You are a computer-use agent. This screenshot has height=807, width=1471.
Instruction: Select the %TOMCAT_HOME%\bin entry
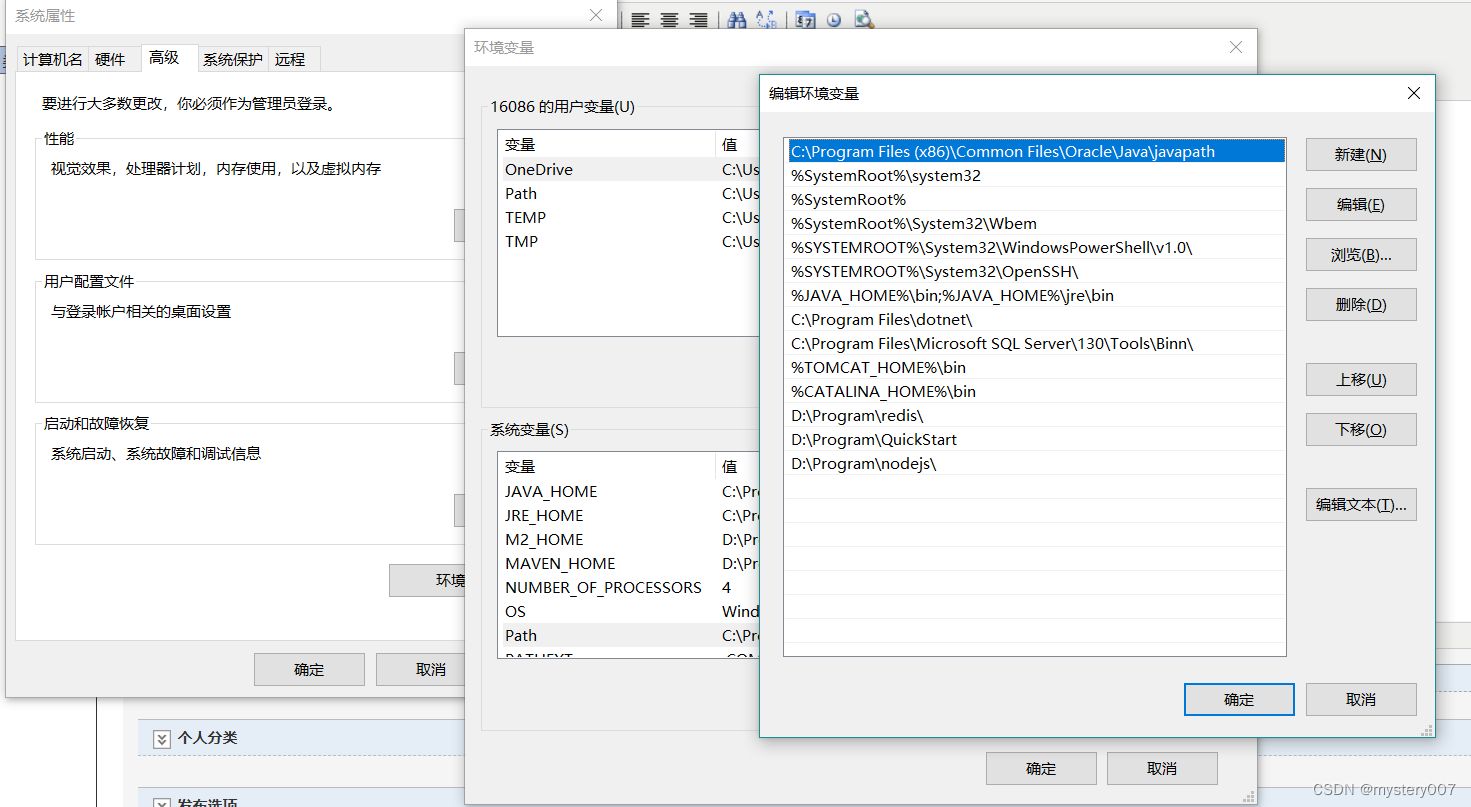[x=1035, y=367]
